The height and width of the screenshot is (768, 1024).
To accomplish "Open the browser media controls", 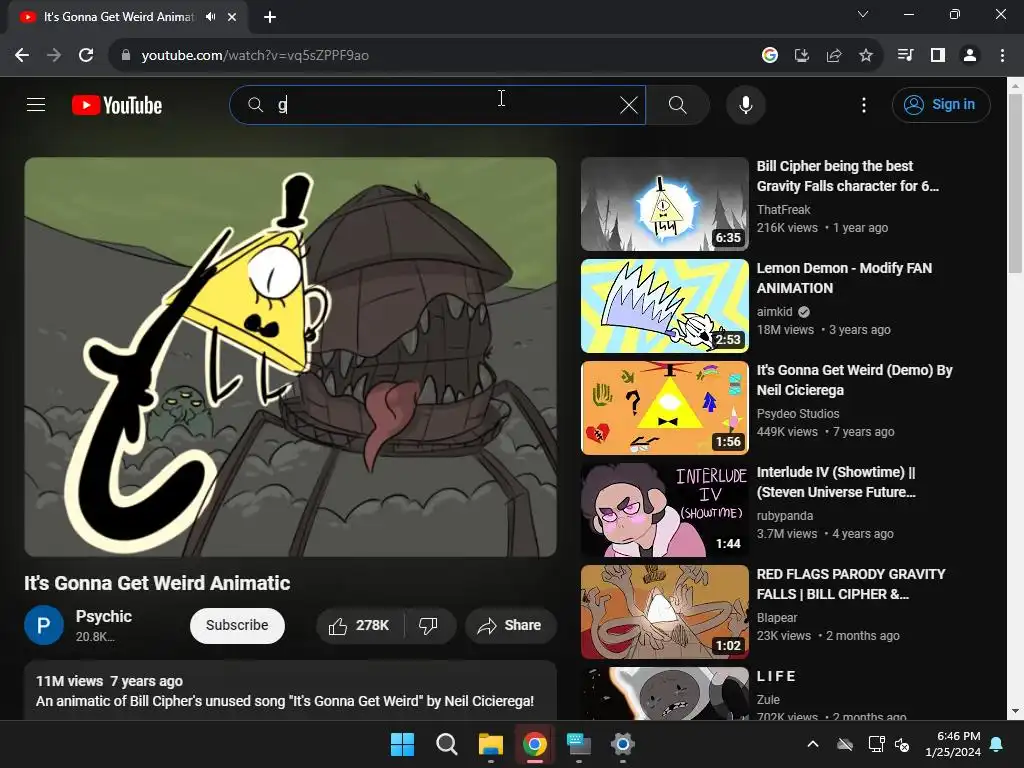I will pos(905,55).
